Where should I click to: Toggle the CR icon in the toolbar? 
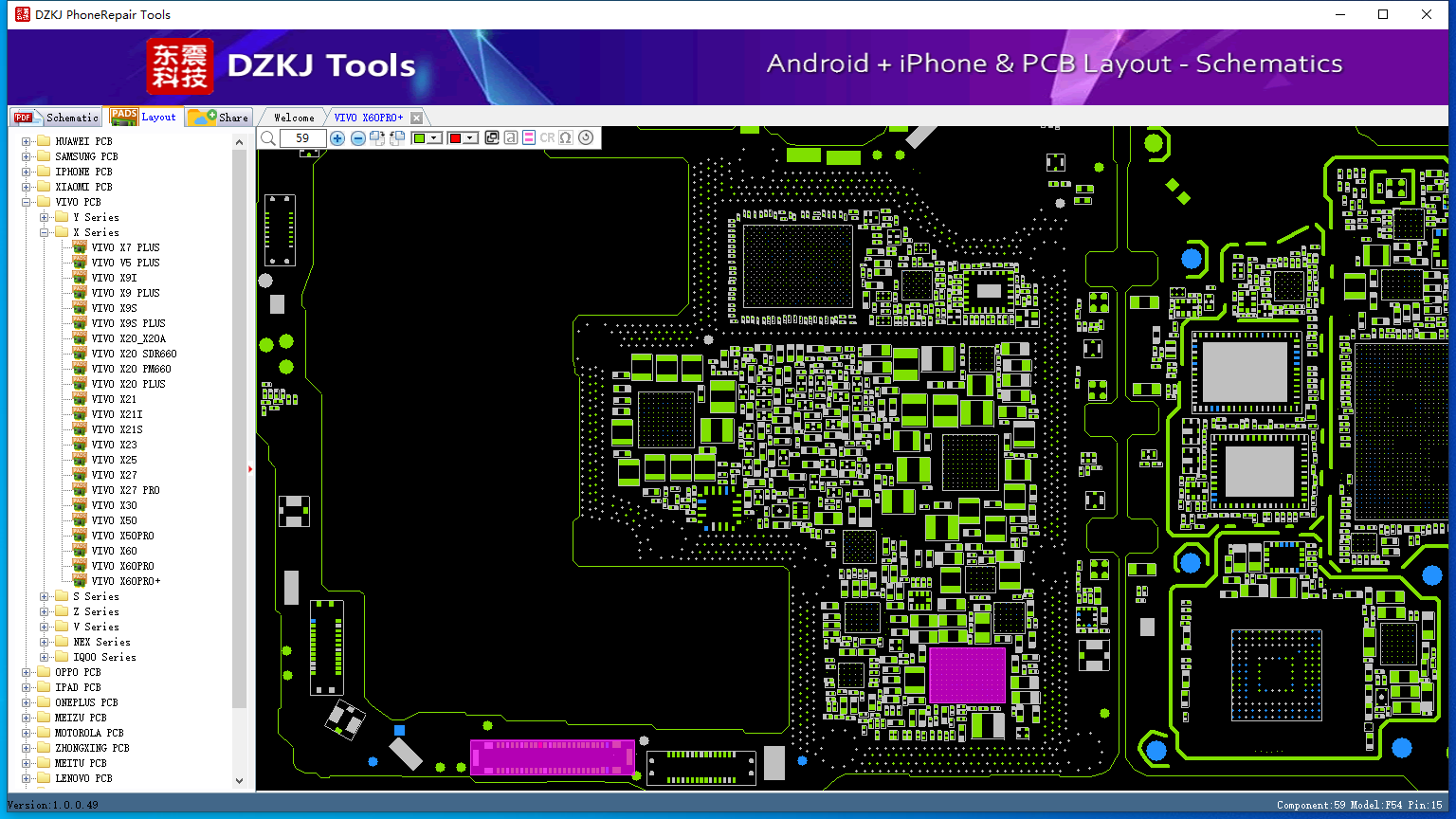[548, 138]
